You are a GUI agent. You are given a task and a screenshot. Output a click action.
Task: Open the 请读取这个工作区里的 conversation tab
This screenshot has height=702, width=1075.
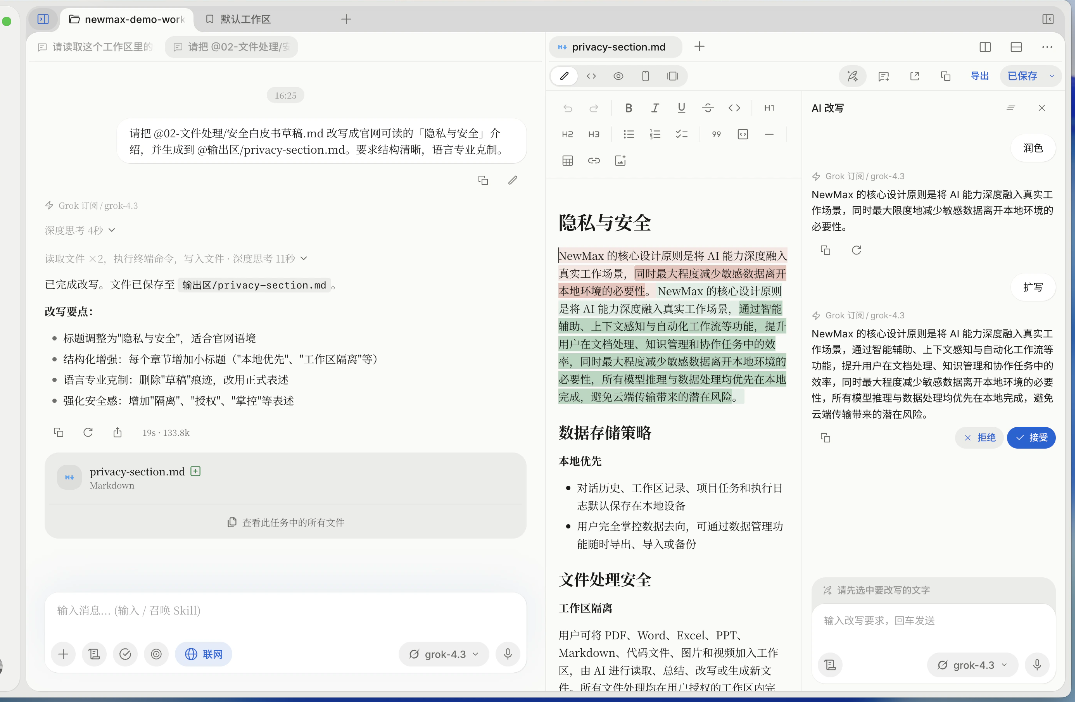click(95, 47)
